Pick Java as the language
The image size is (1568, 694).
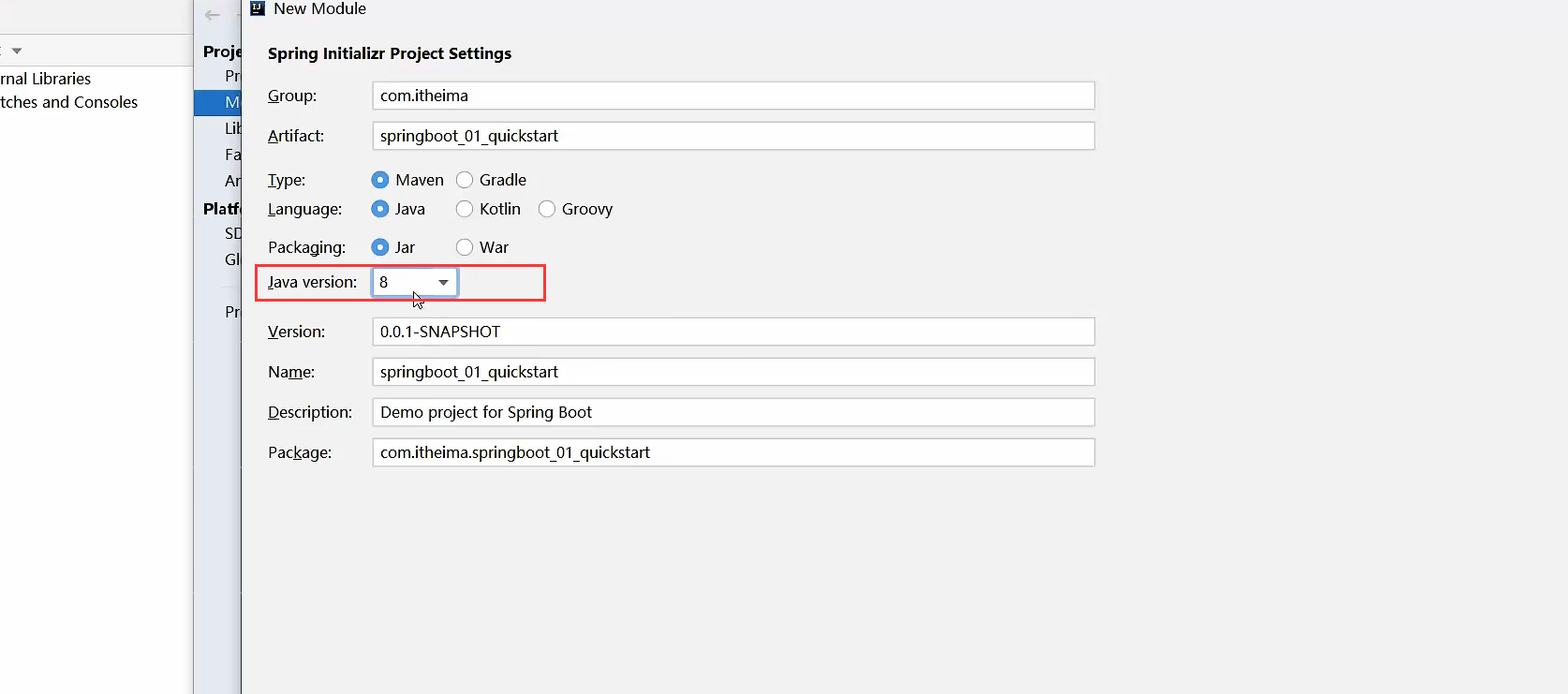380,209
